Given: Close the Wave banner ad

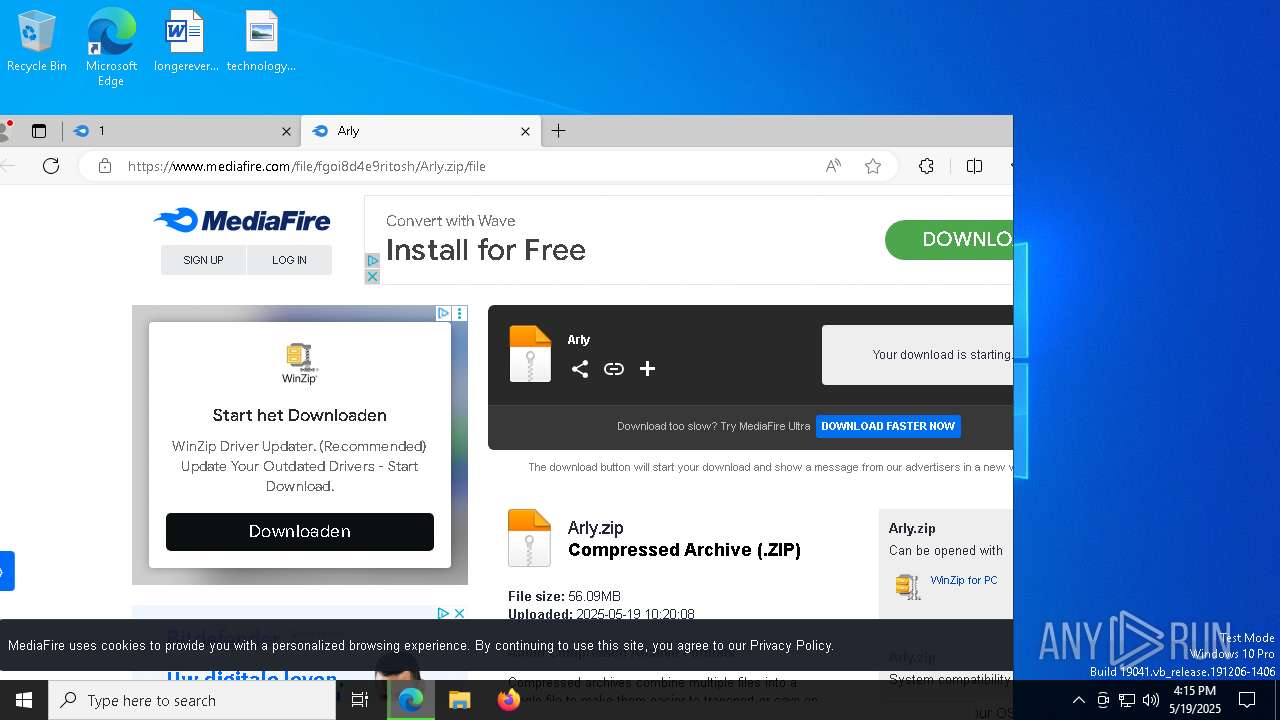Looking at the screenshot, I should [x=372, y=276].
